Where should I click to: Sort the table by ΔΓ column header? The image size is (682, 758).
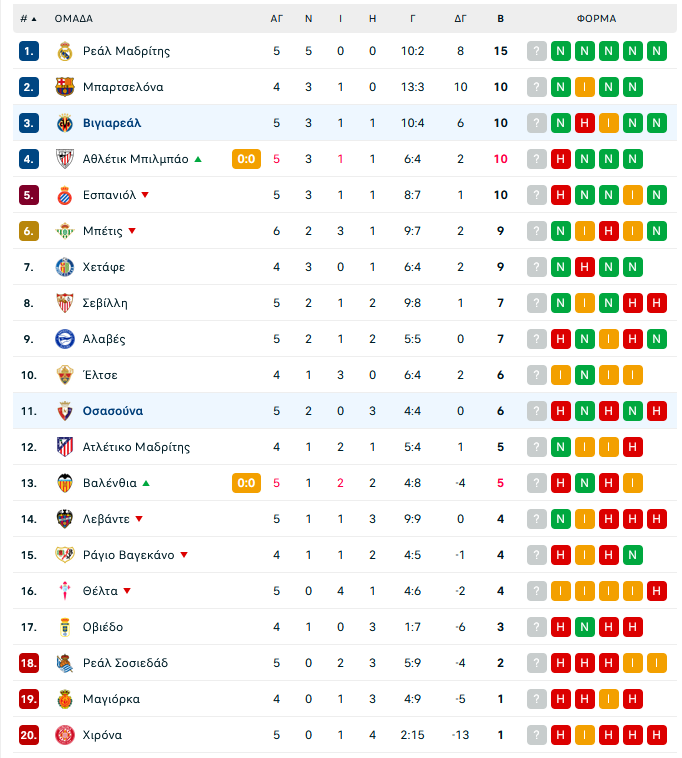[x=460, y=19]
